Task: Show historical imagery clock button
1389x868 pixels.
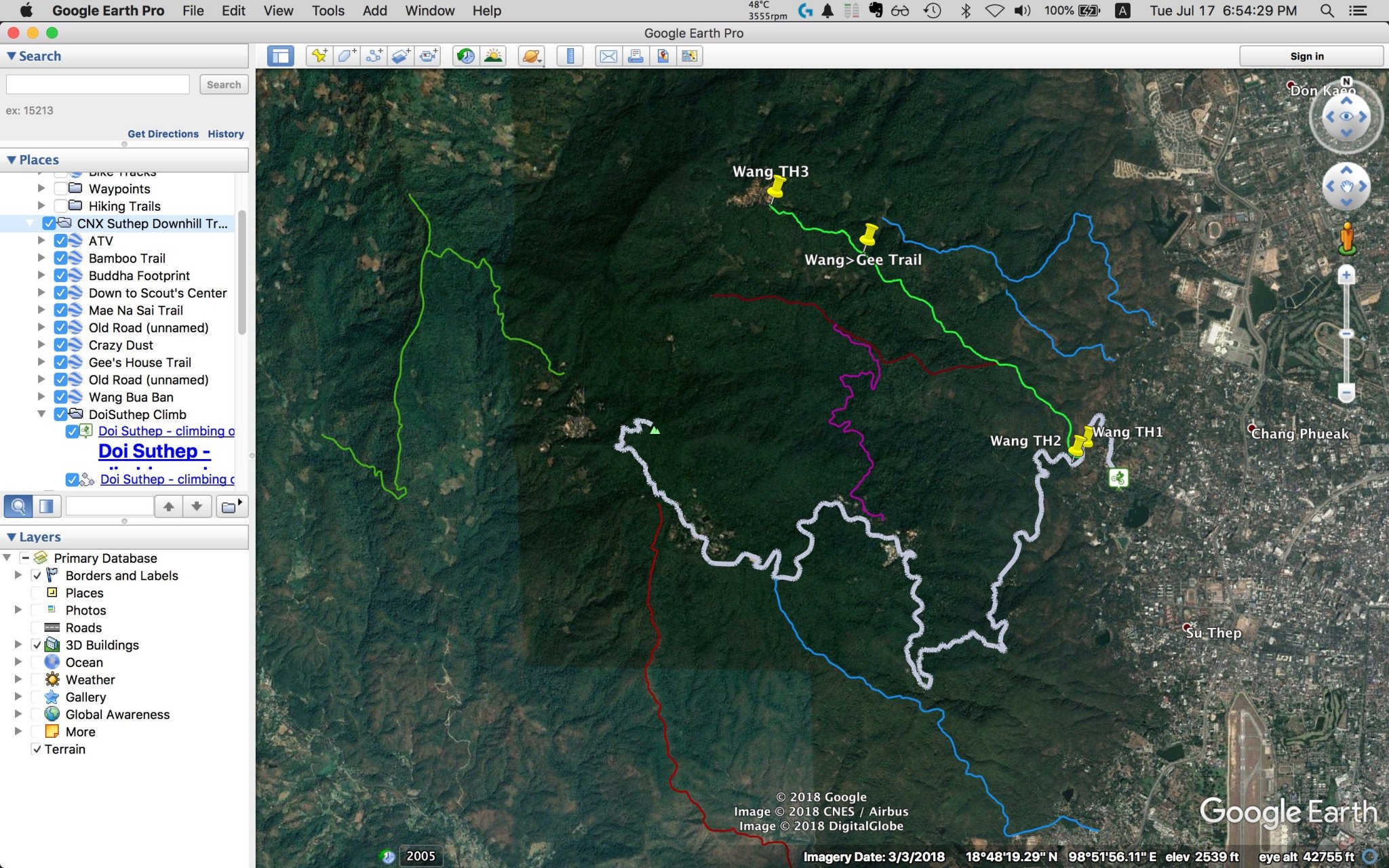Action: pos(466,56)
